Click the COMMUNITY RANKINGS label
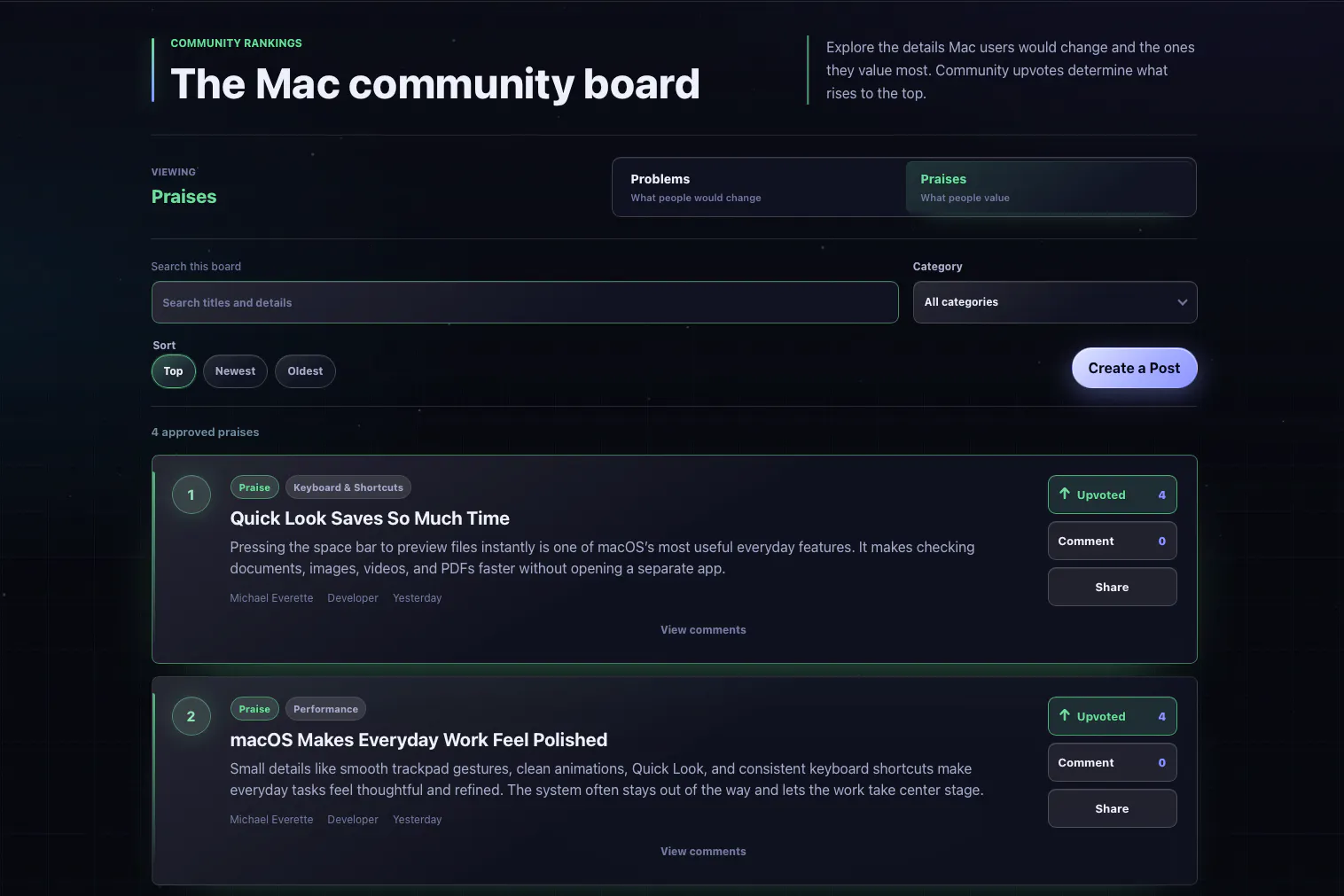This screenshot has height=896, width=1344. pos(236,43)
